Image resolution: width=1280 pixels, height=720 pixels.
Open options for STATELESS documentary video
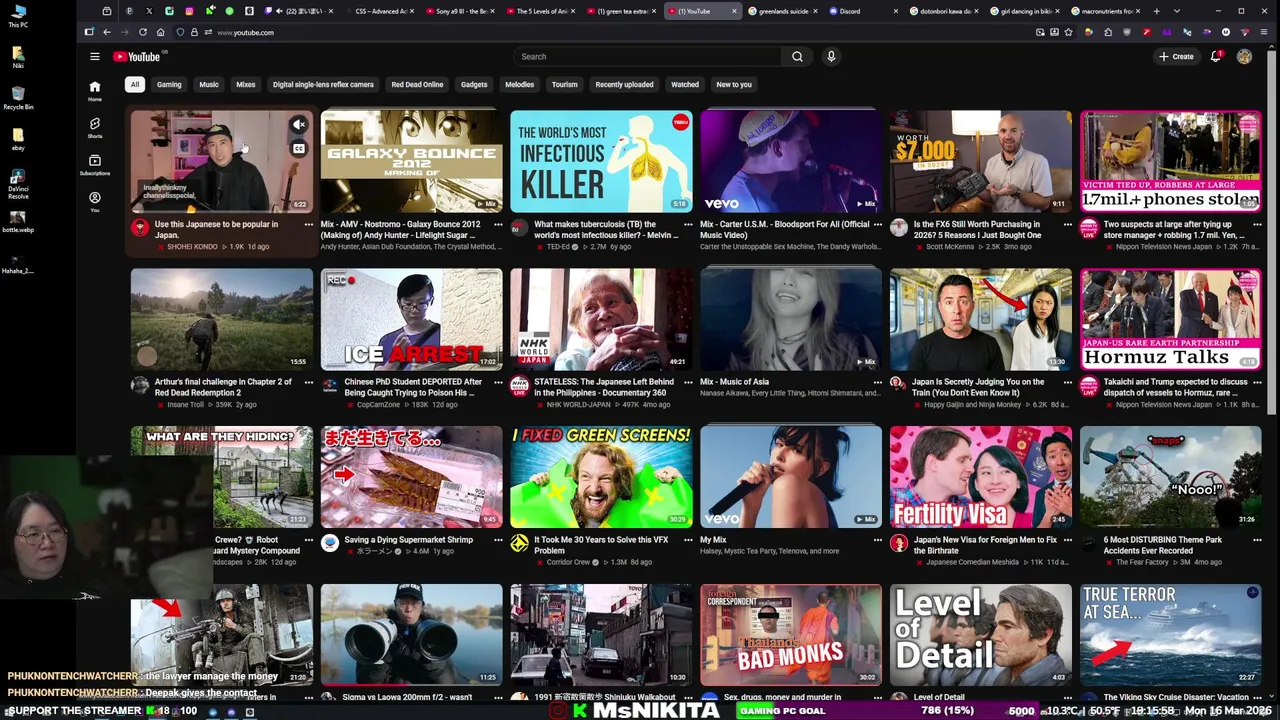tap(688, 382)
